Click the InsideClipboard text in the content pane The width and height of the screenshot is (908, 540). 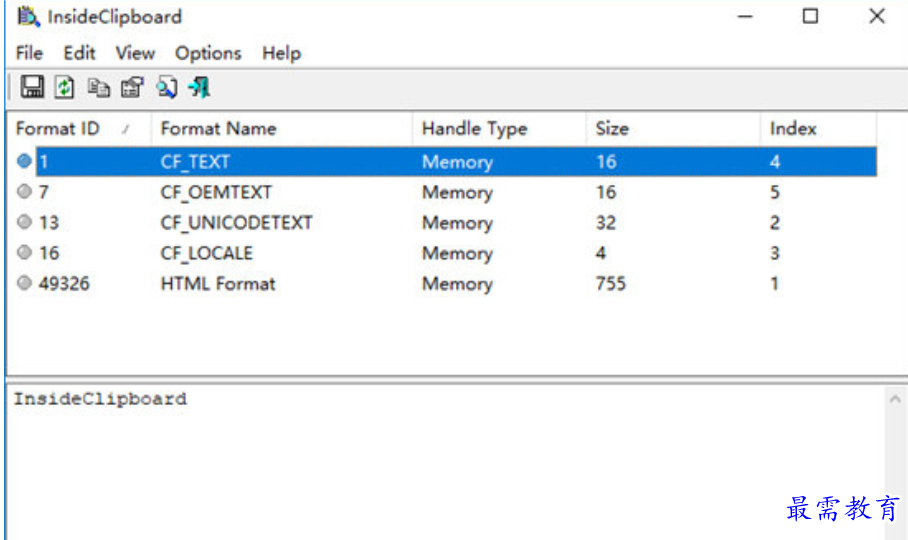[x=100, y=399]
